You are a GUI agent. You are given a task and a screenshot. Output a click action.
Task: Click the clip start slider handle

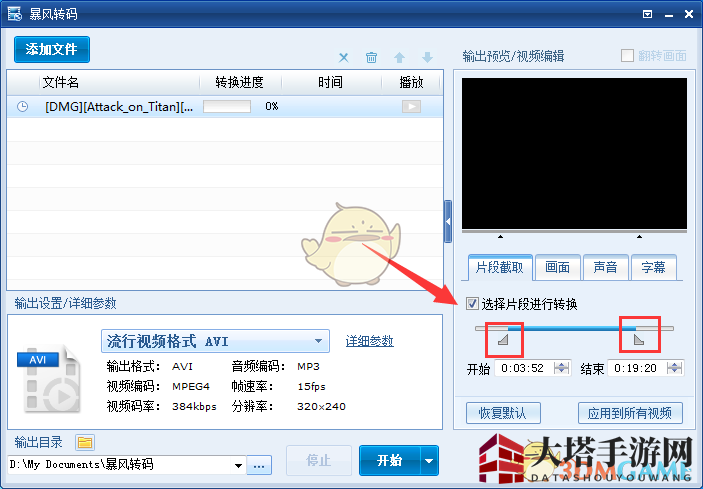503,342
